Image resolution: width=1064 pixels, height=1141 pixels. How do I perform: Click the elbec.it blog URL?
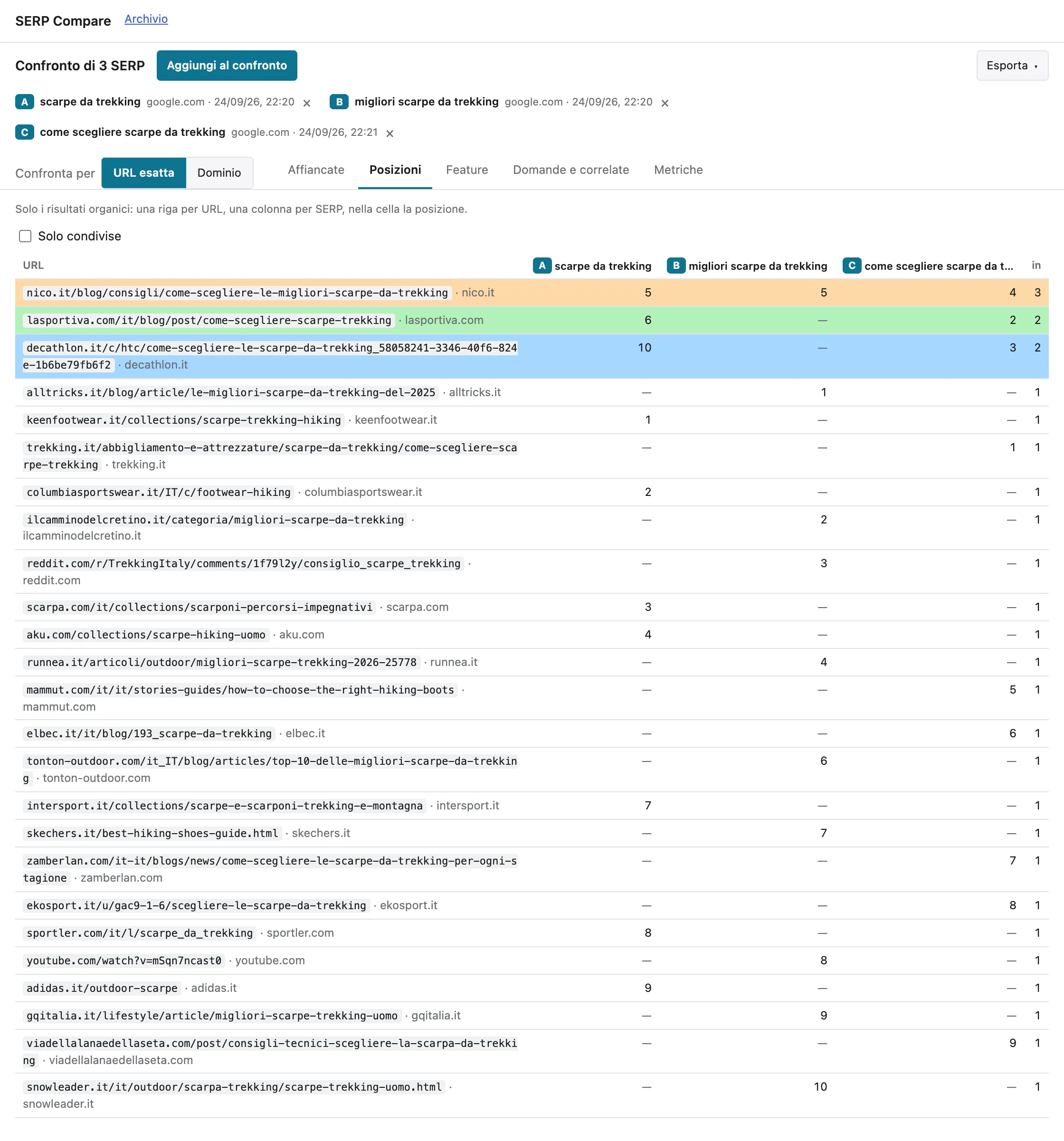pyautogui.click(x=149, y=733)
